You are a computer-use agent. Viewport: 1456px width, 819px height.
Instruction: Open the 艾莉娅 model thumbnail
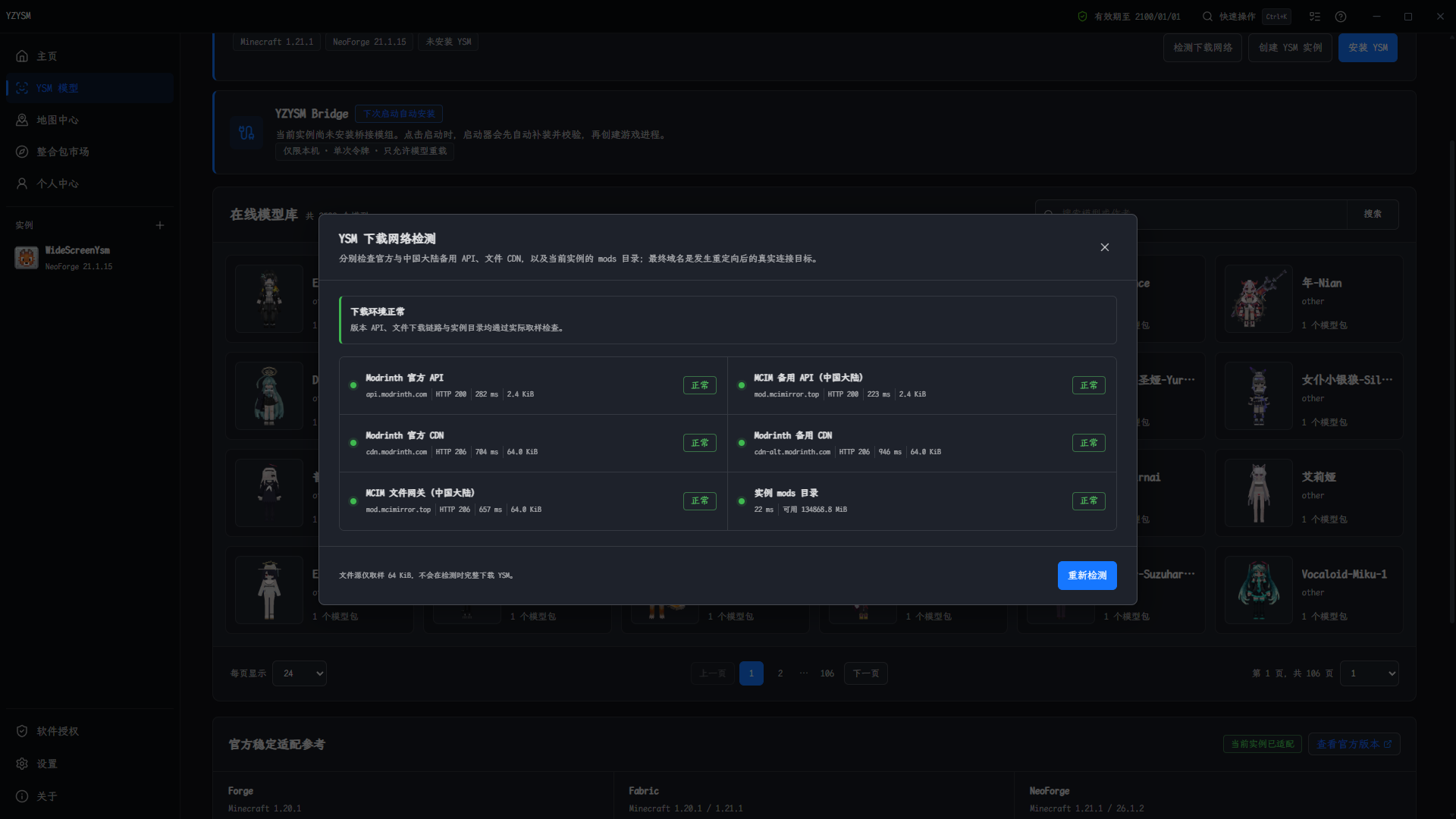pyautogui.click(x=1259, y=493)
